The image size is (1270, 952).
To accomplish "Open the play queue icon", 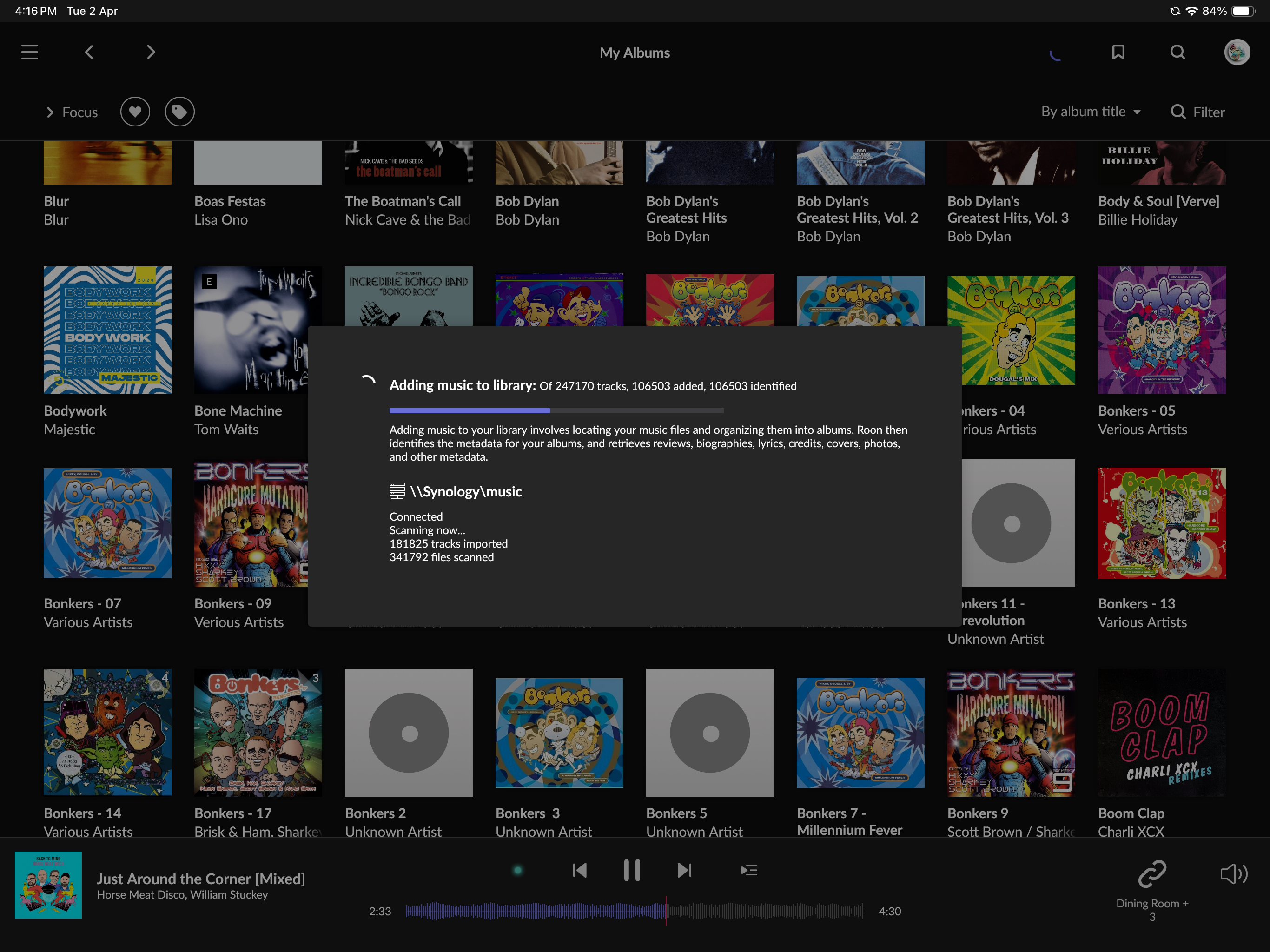I will 749,871.
